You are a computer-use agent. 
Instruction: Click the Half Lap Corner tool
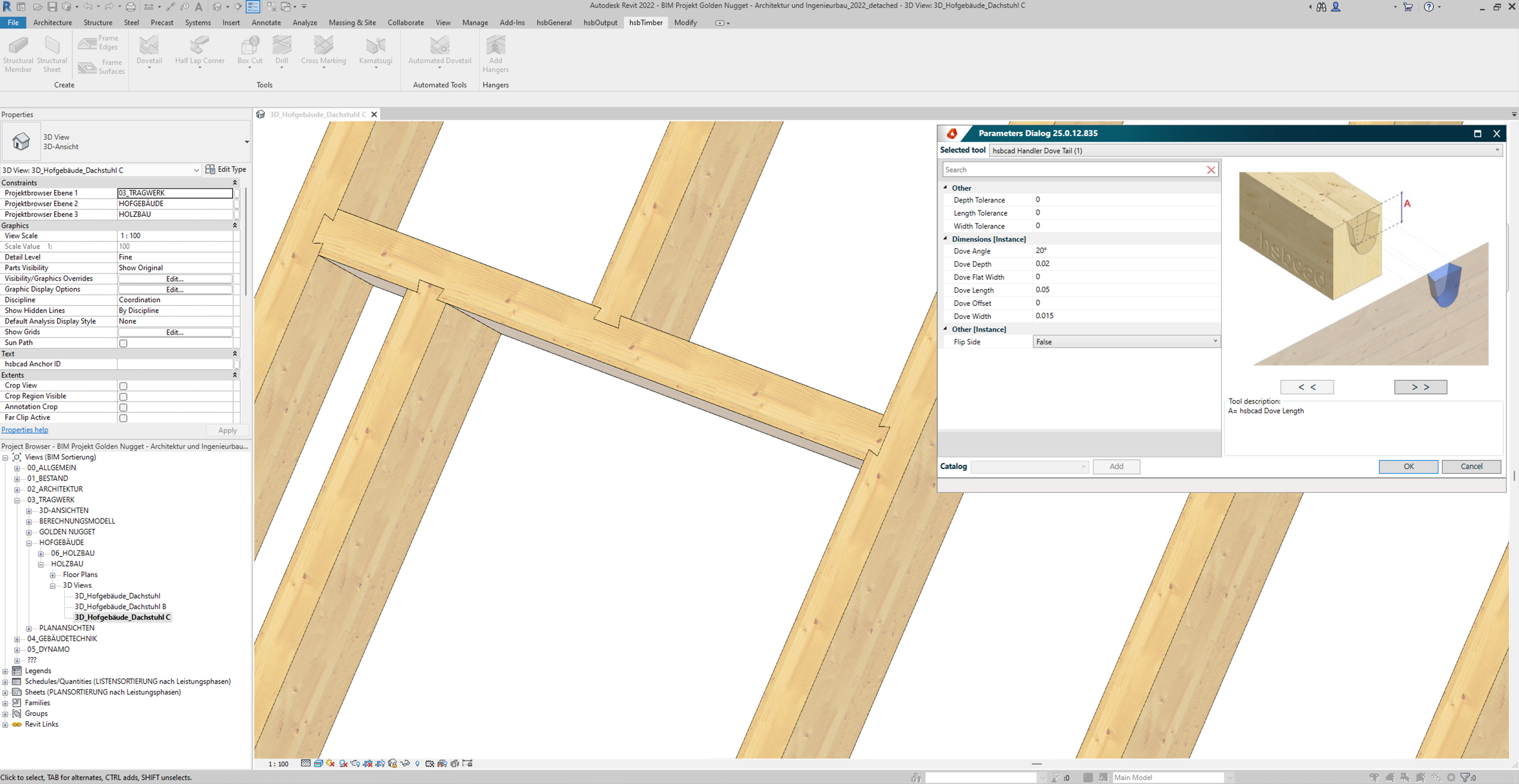[x=199, y=46]
